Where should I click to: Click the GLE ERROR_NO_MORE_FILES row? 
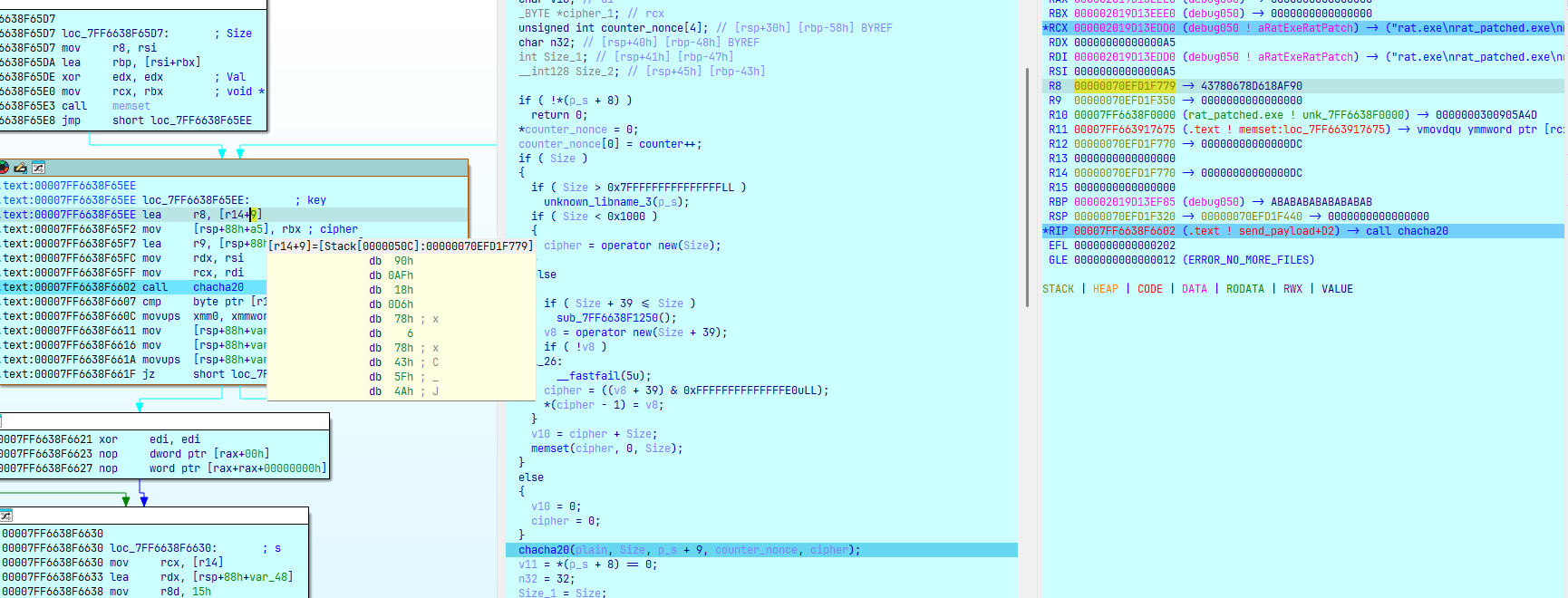[x=1180, y=260]
